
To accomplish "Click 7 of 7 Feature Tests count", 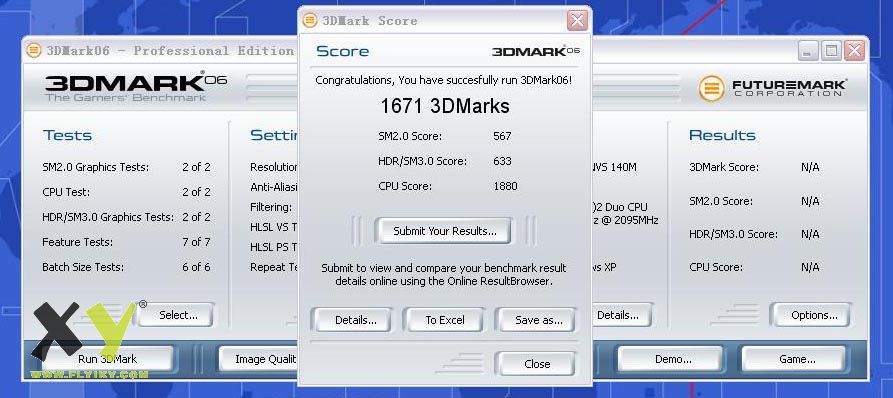I will 196,243.
